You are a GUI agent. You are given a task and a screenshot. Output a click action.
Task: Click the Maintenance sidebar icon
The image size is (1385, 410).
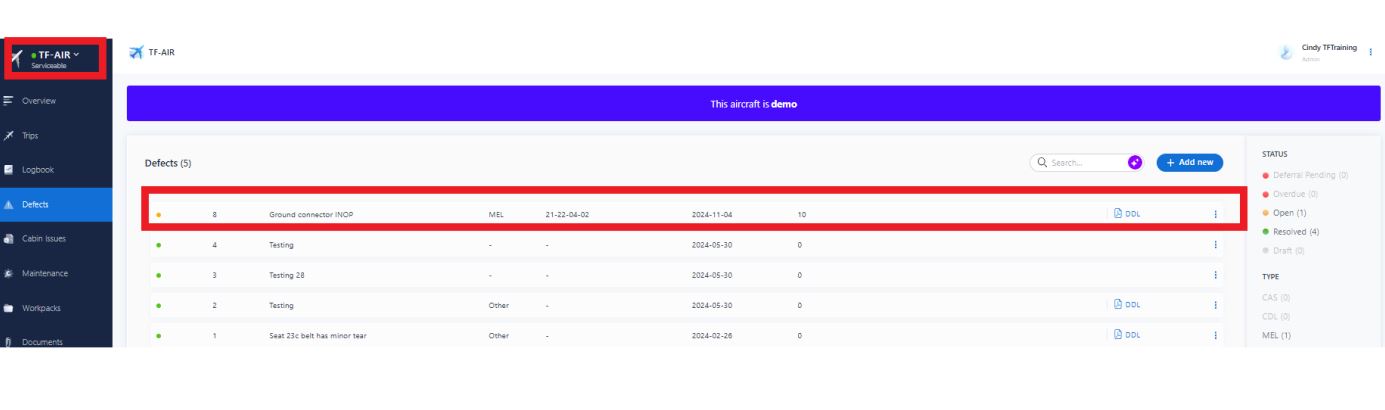[9, 273]
